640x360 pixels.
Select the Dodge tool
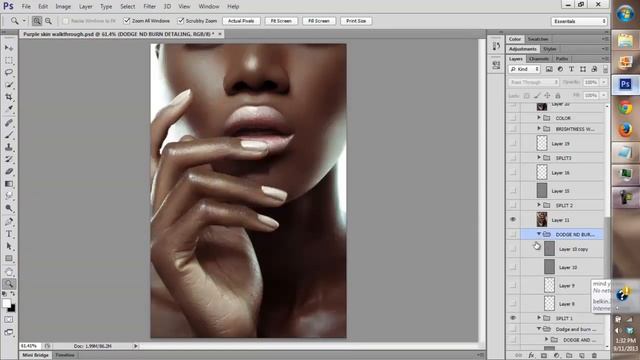9,208
